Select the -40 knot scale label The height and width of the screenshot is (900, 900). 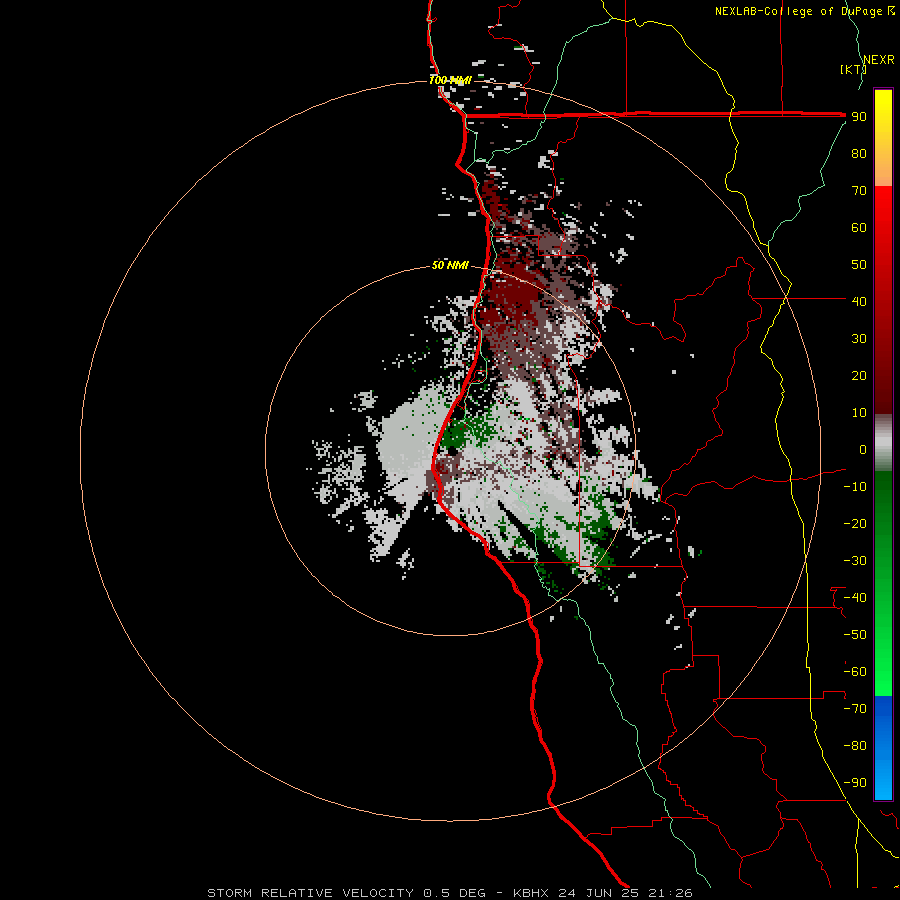[x=855, y=598]
